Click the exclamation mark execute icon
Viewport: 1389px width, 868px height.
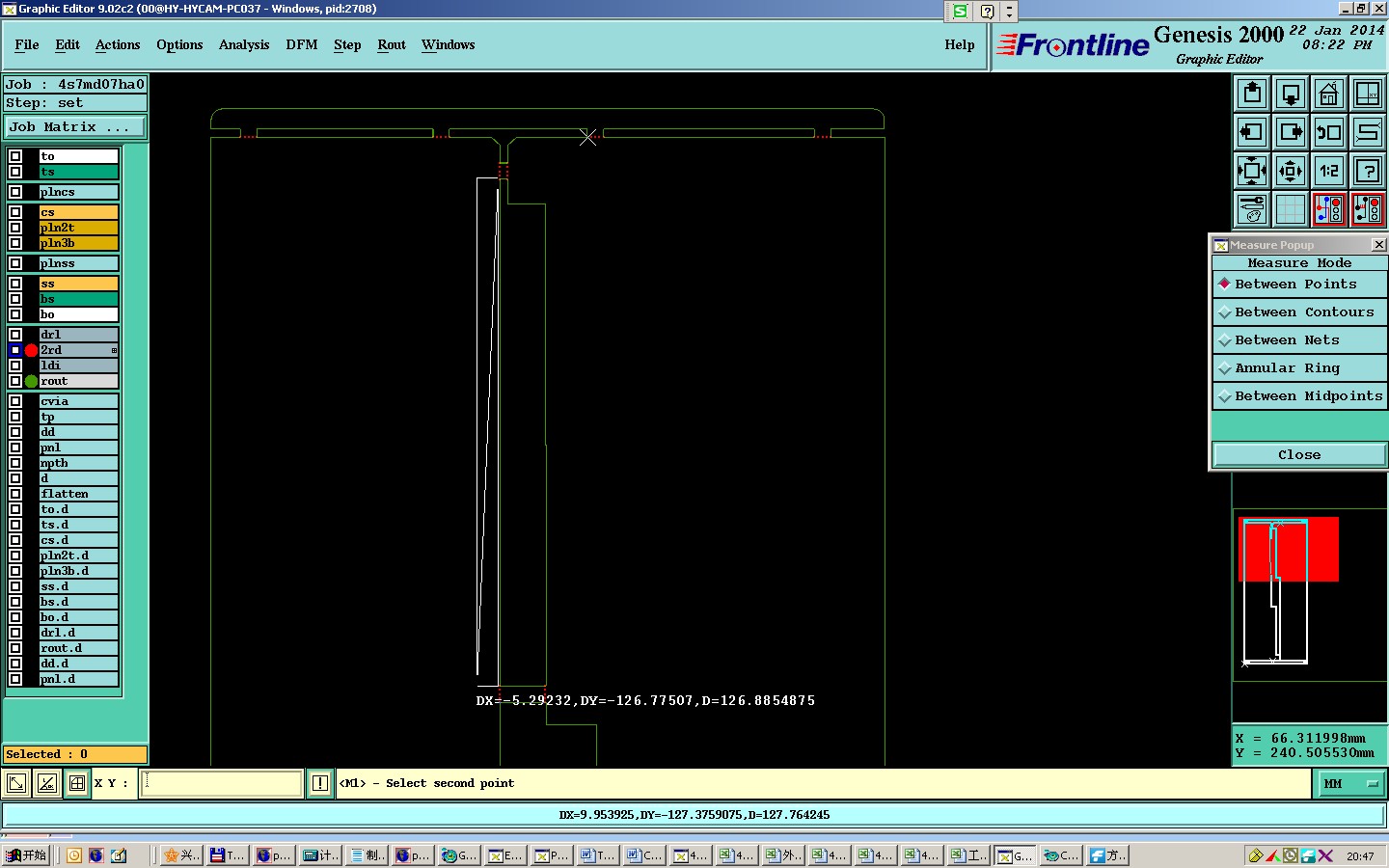pyautogui.click(x=320, y=783)
